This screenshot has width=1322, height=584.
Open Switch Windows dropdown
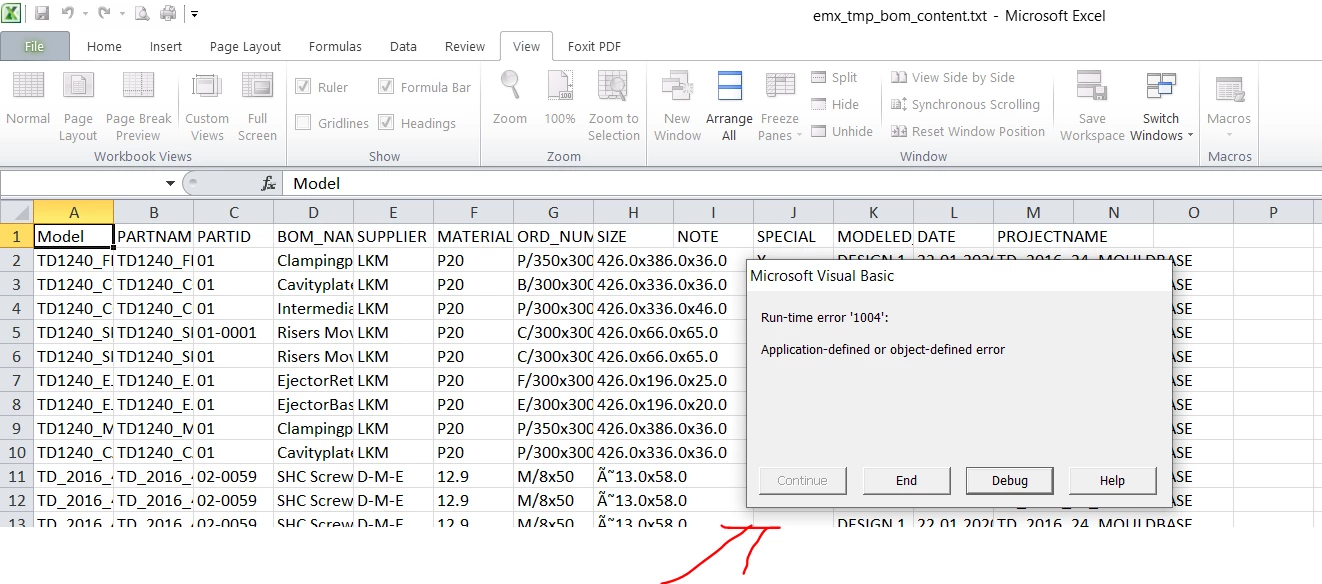tap(1161, 105)
